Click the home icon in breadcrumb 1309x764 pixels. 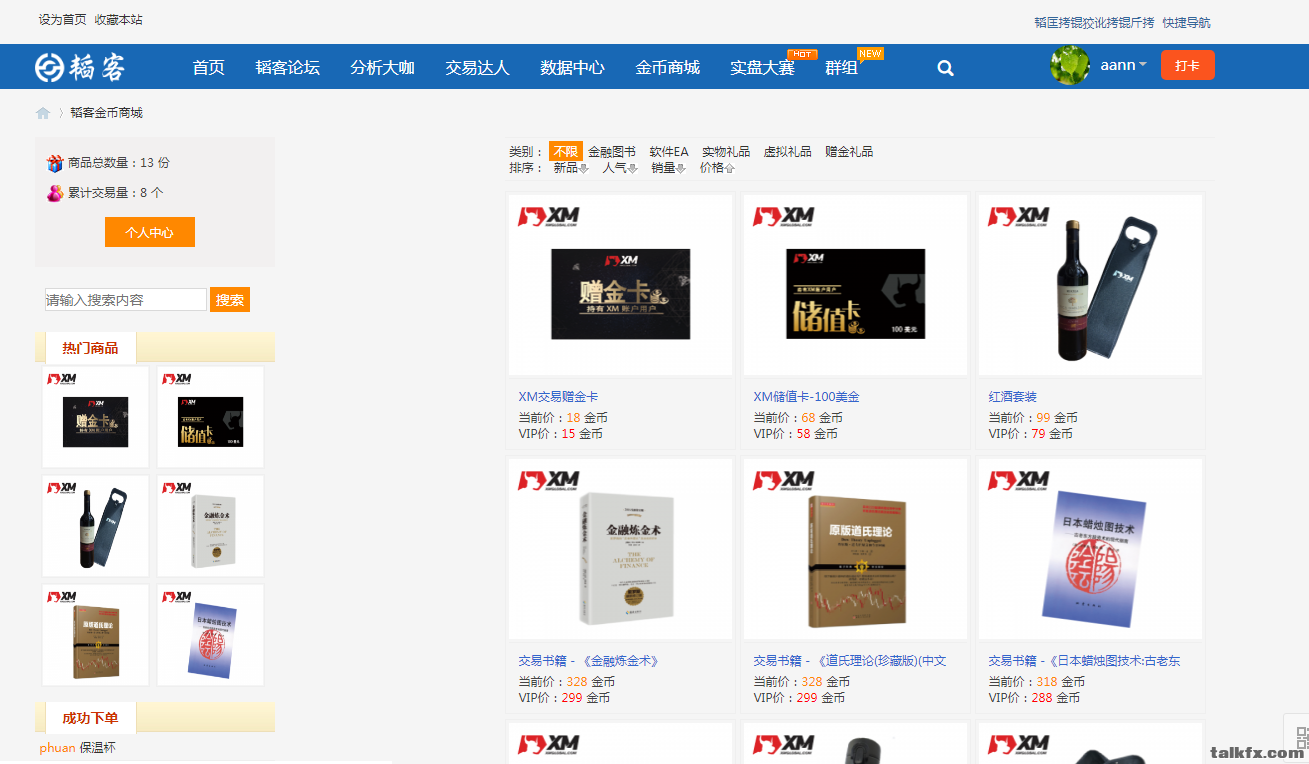tap(43, 113)
